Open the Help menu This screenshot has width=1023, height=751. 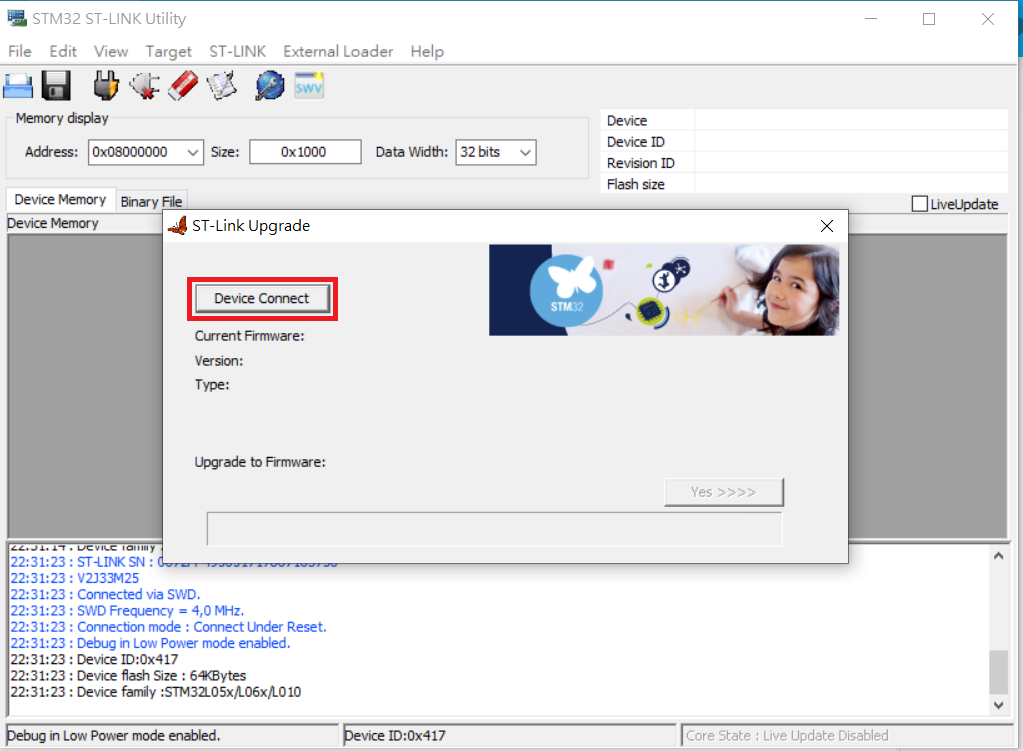click(427, 52)
